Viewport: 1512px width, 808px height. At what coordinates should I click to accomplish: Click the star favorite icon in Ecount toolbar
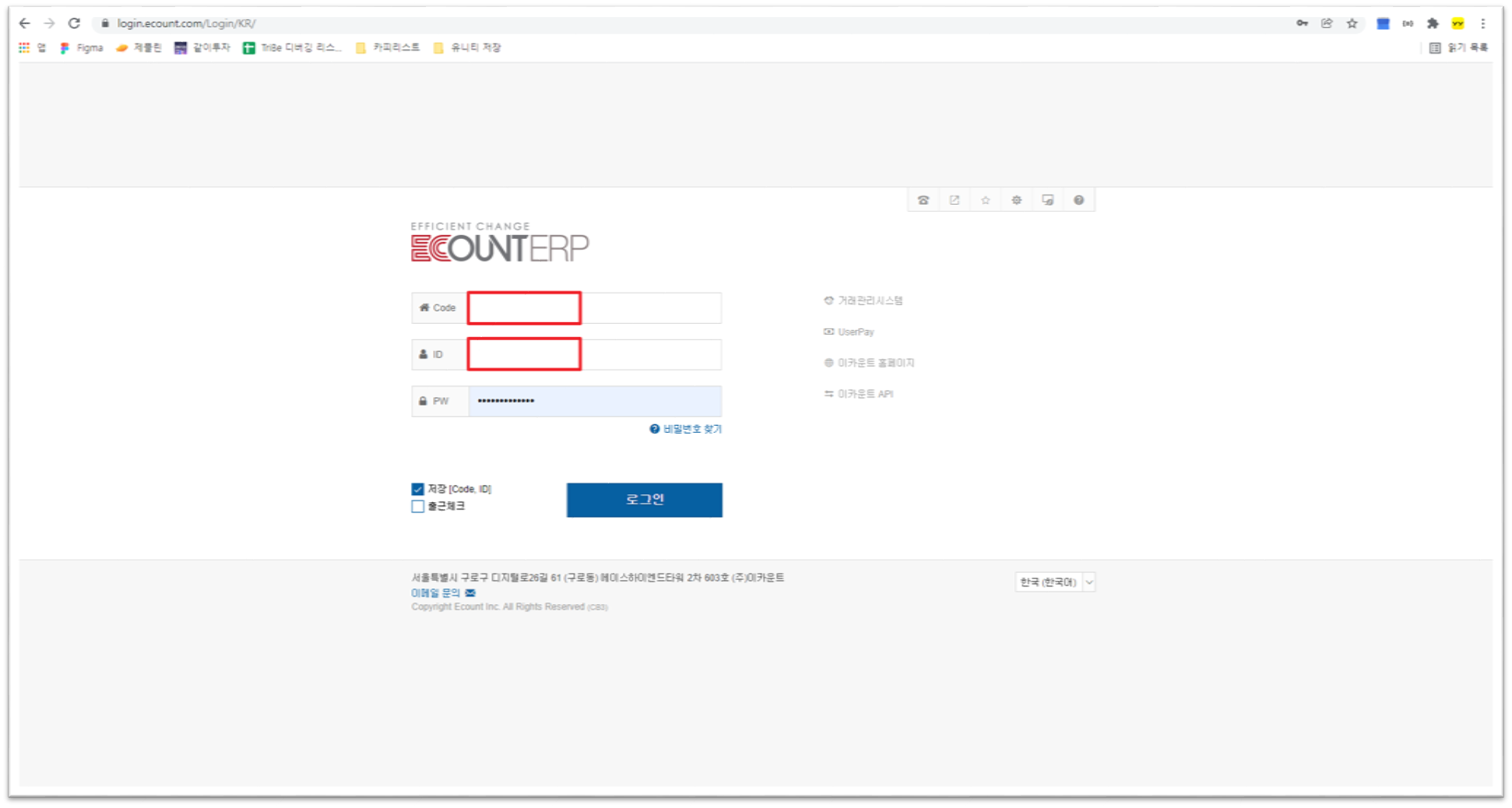click(986, 200)
